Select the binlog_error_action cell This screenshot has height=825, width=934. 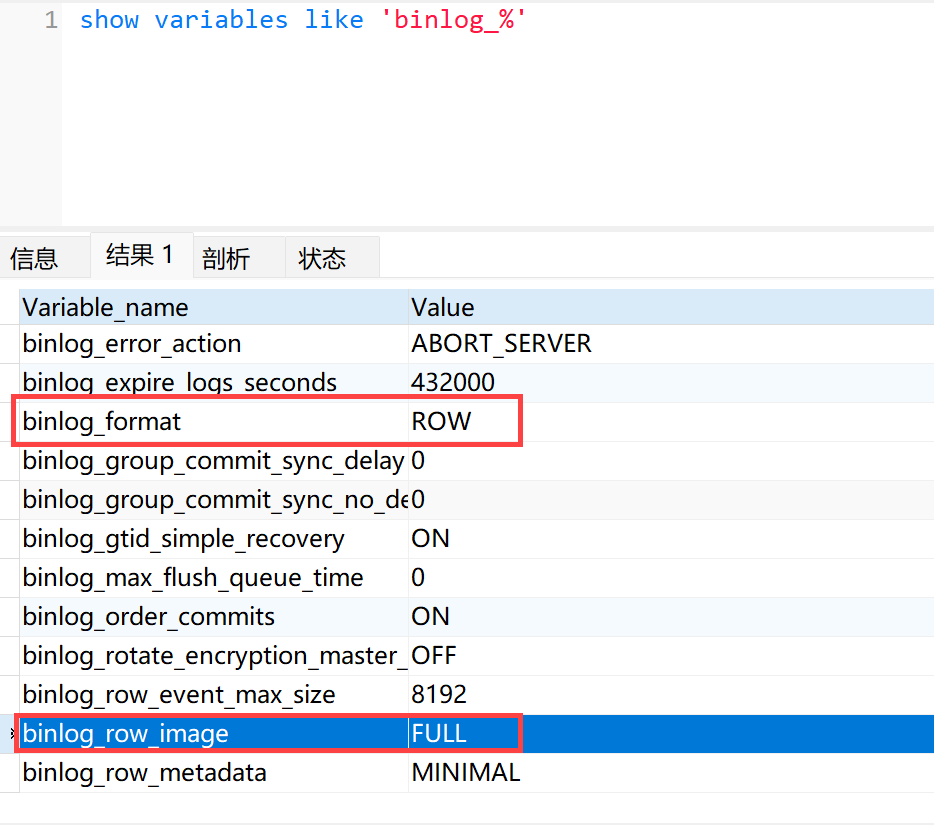(x=214, y=344)
